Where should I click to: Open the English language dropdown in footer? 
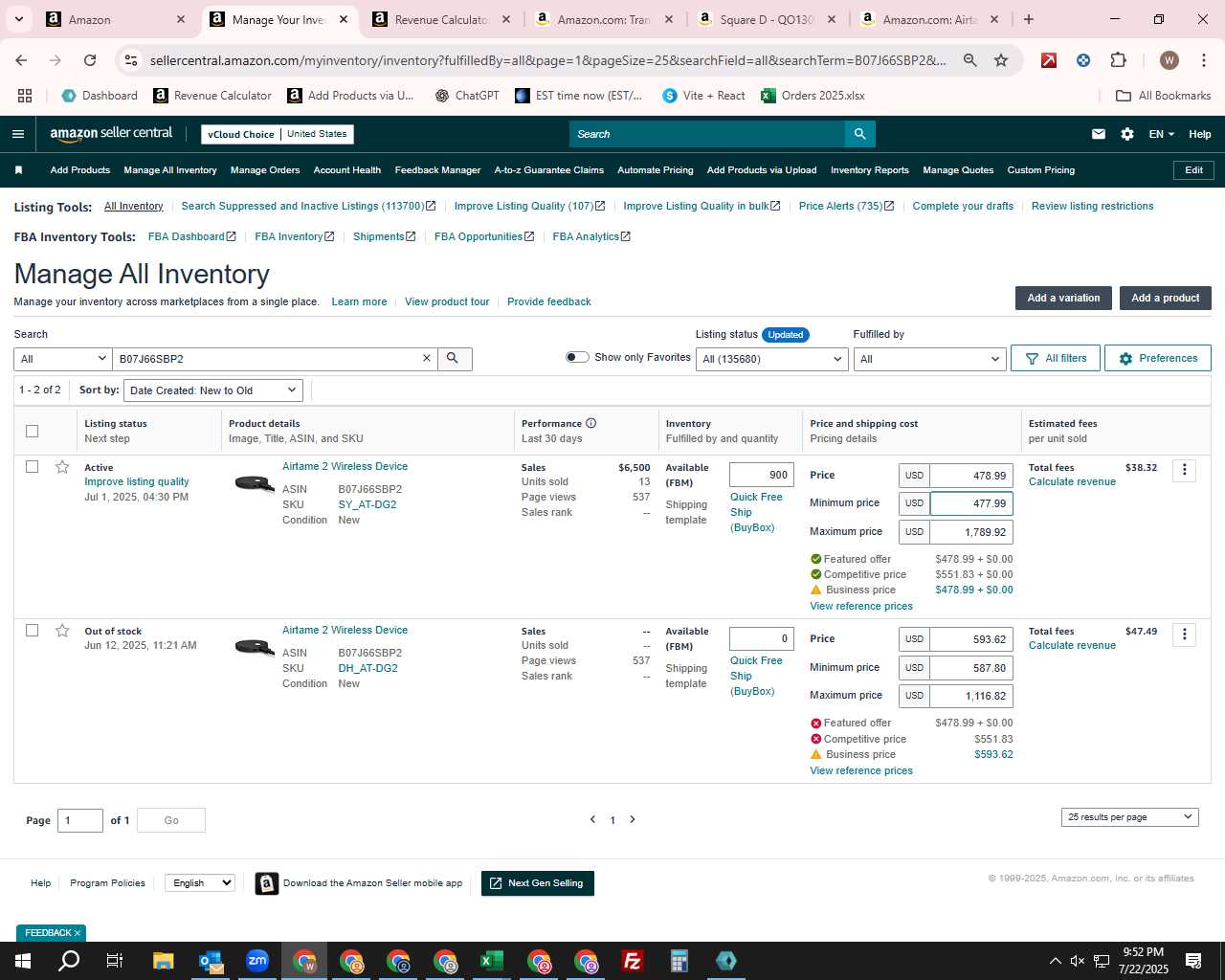[x=200, y=882]
